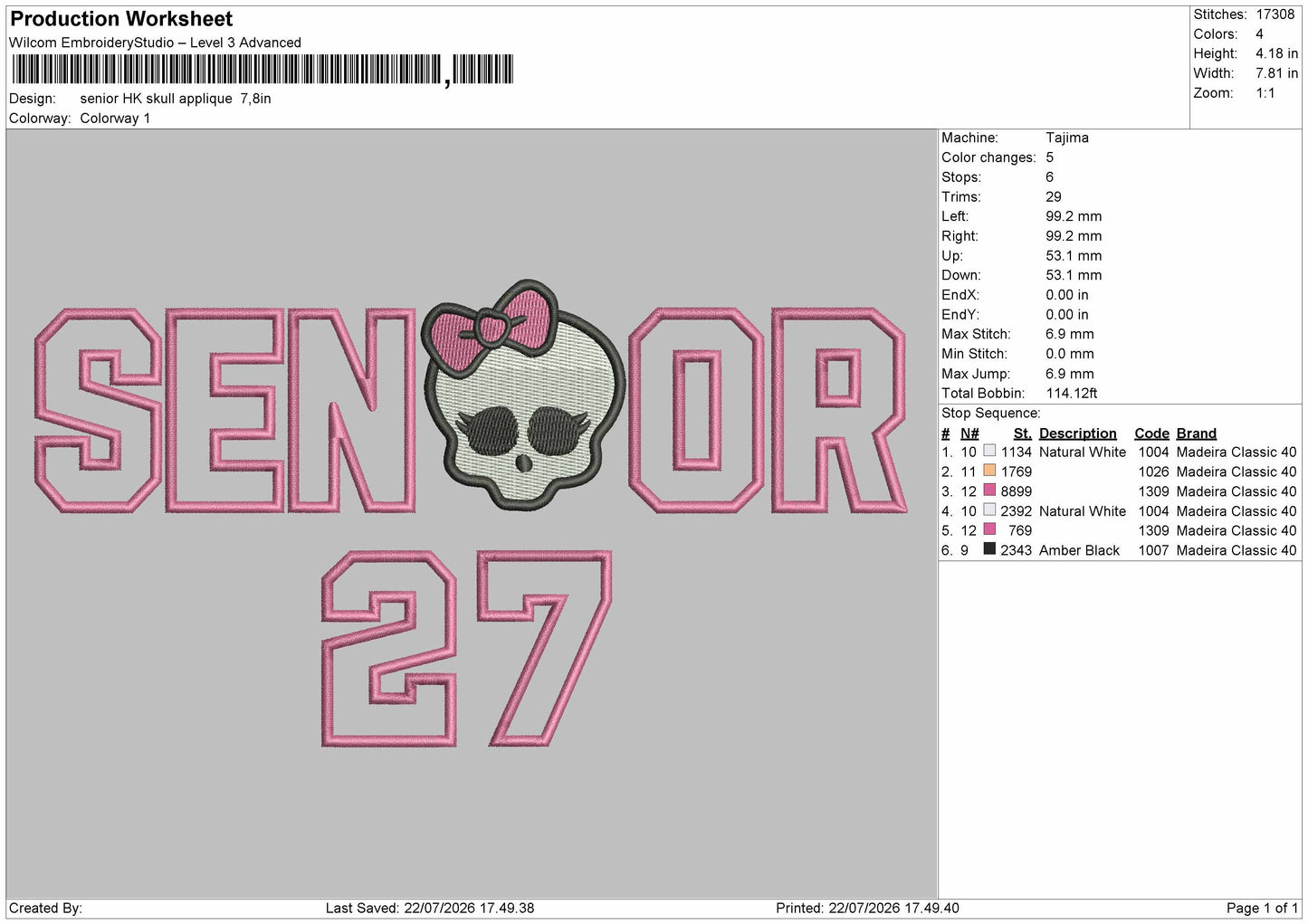This screenshot has width=1308, height=924.
Task: Click the letter S in SENIOR
Action: 100,411
